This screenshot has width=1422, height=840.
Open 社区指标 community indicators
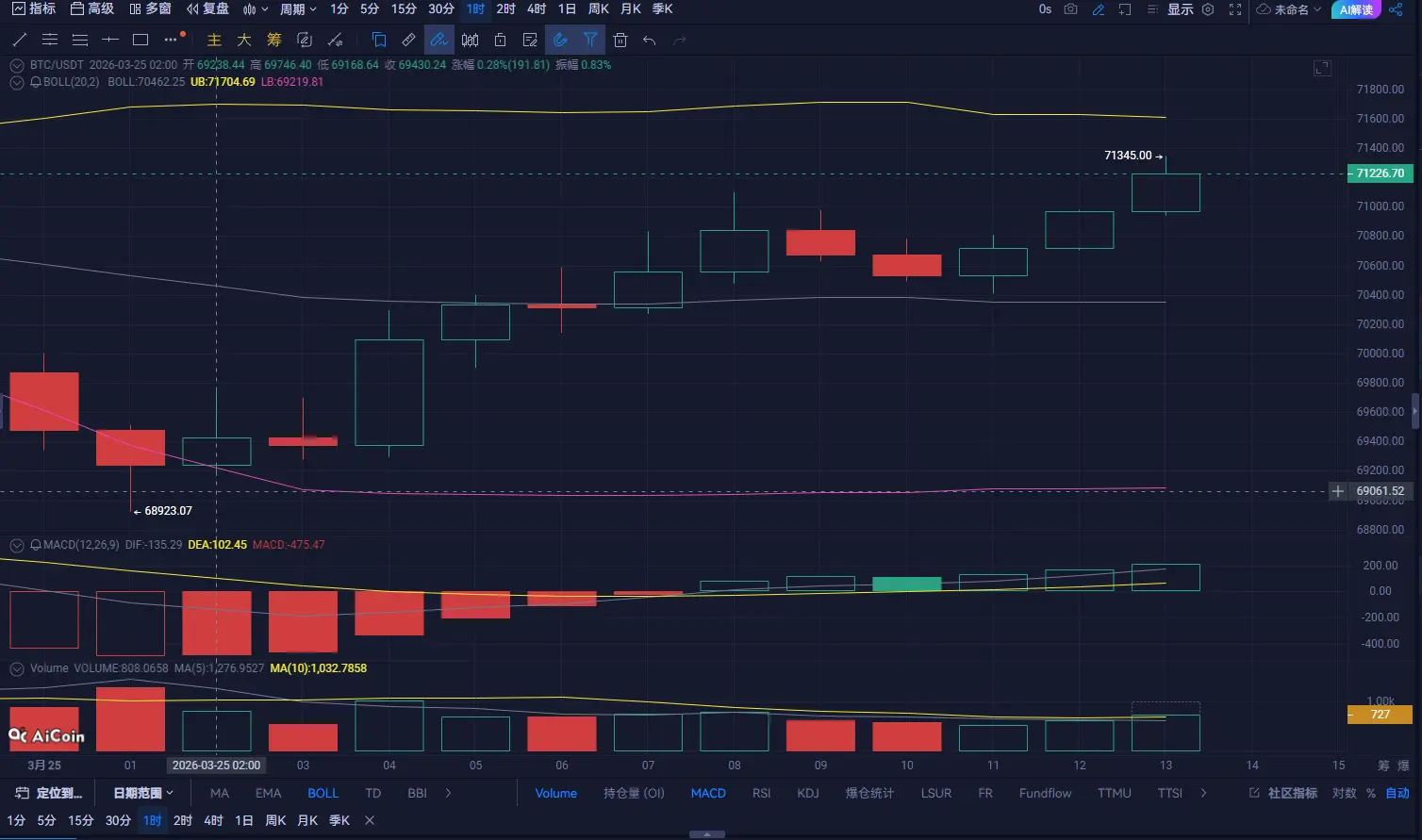[1283, 793]
